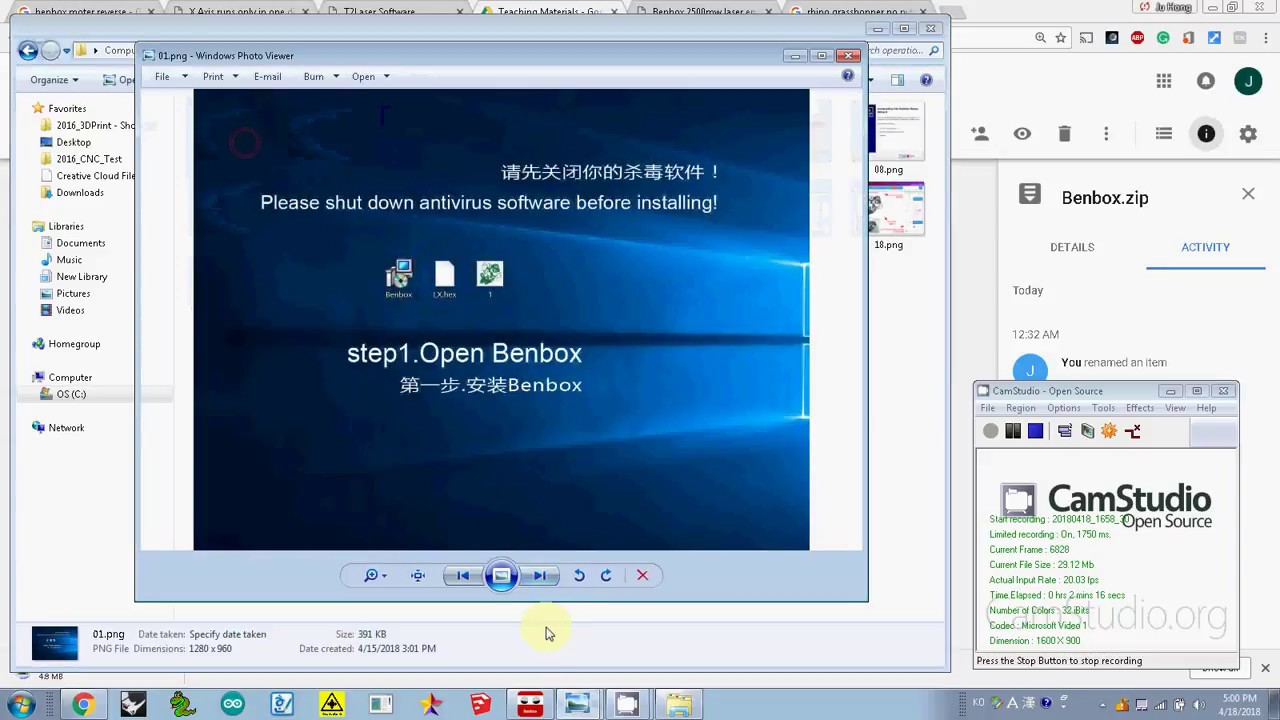Select OS (C:) drive in Explorer

click(70, 394)
